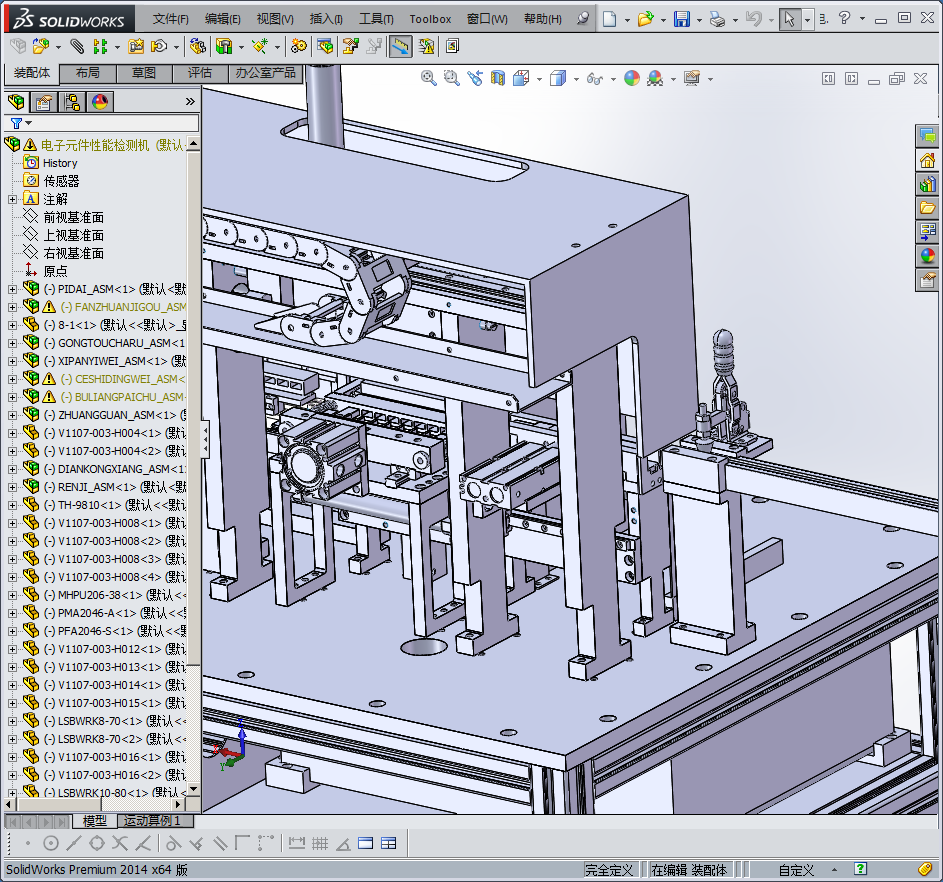943x882 pixels.
Task: Click the Print icon in the toolbar
Action: 717,19
